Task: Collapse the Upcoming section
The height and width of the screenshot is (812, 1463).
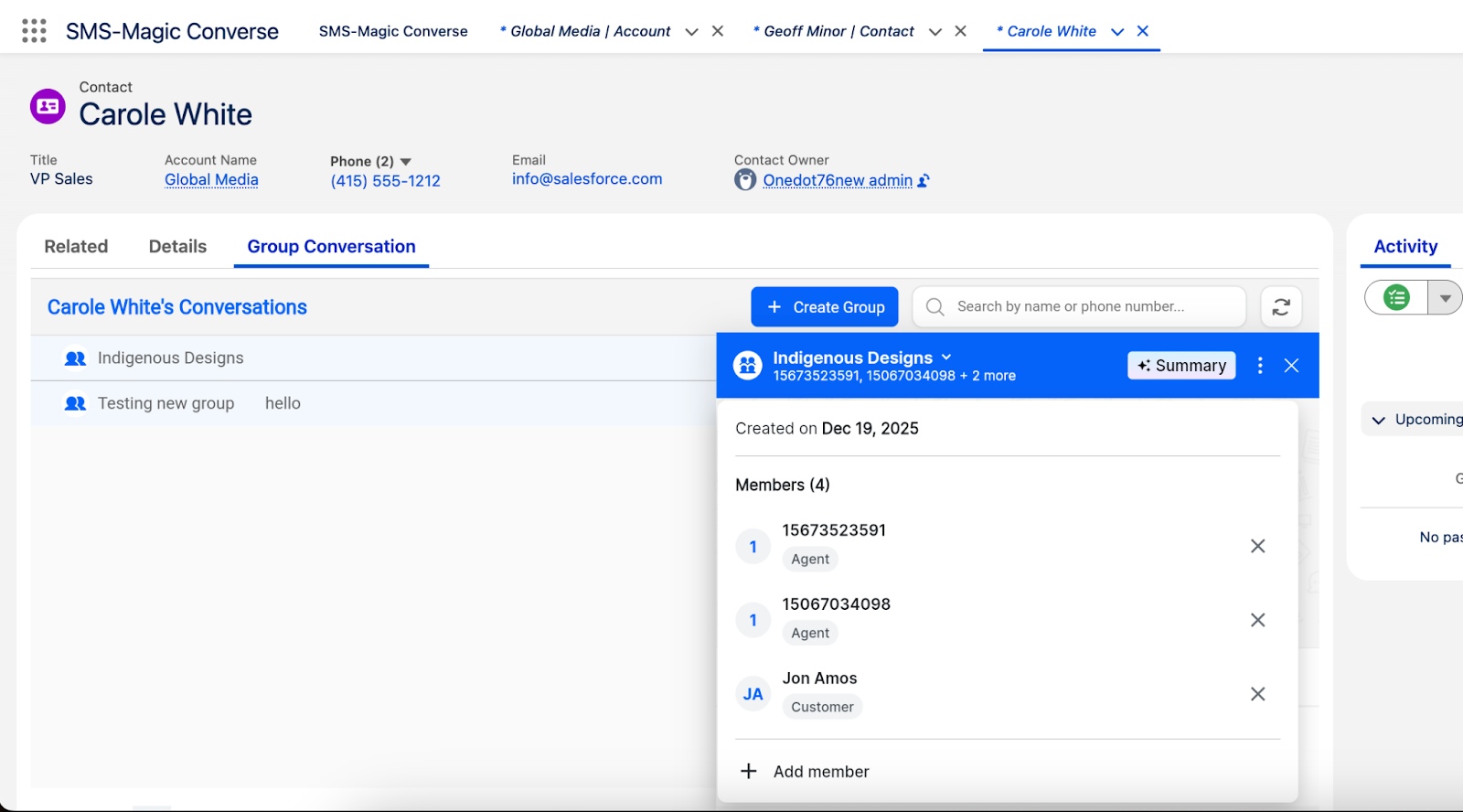Action: click(x=1379, y=420)
